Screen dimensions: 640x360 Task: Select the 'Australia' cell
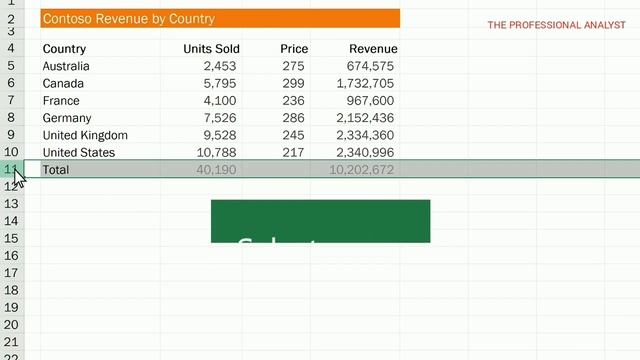[100, 66]
